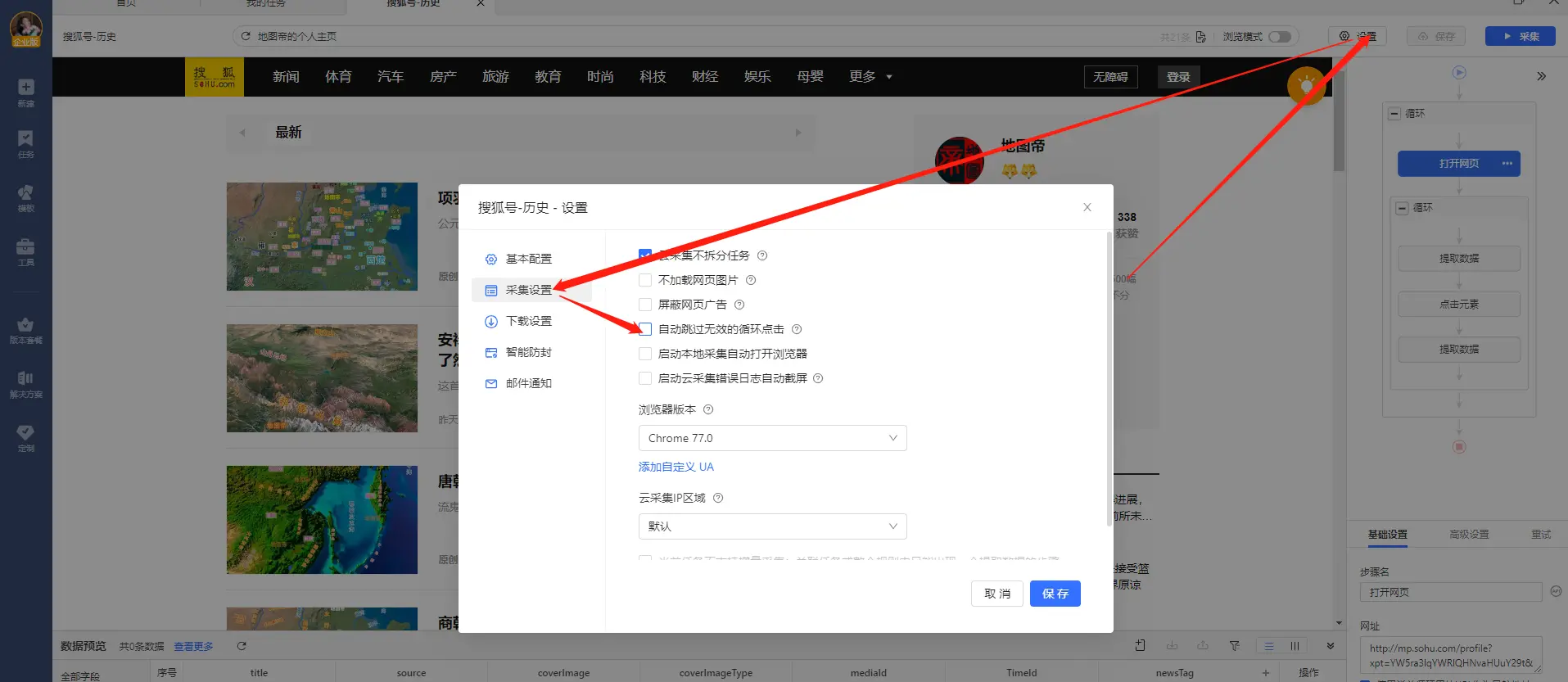
Task: Click help icon beside 屏蔽网页广告
Action: point(739,305)
